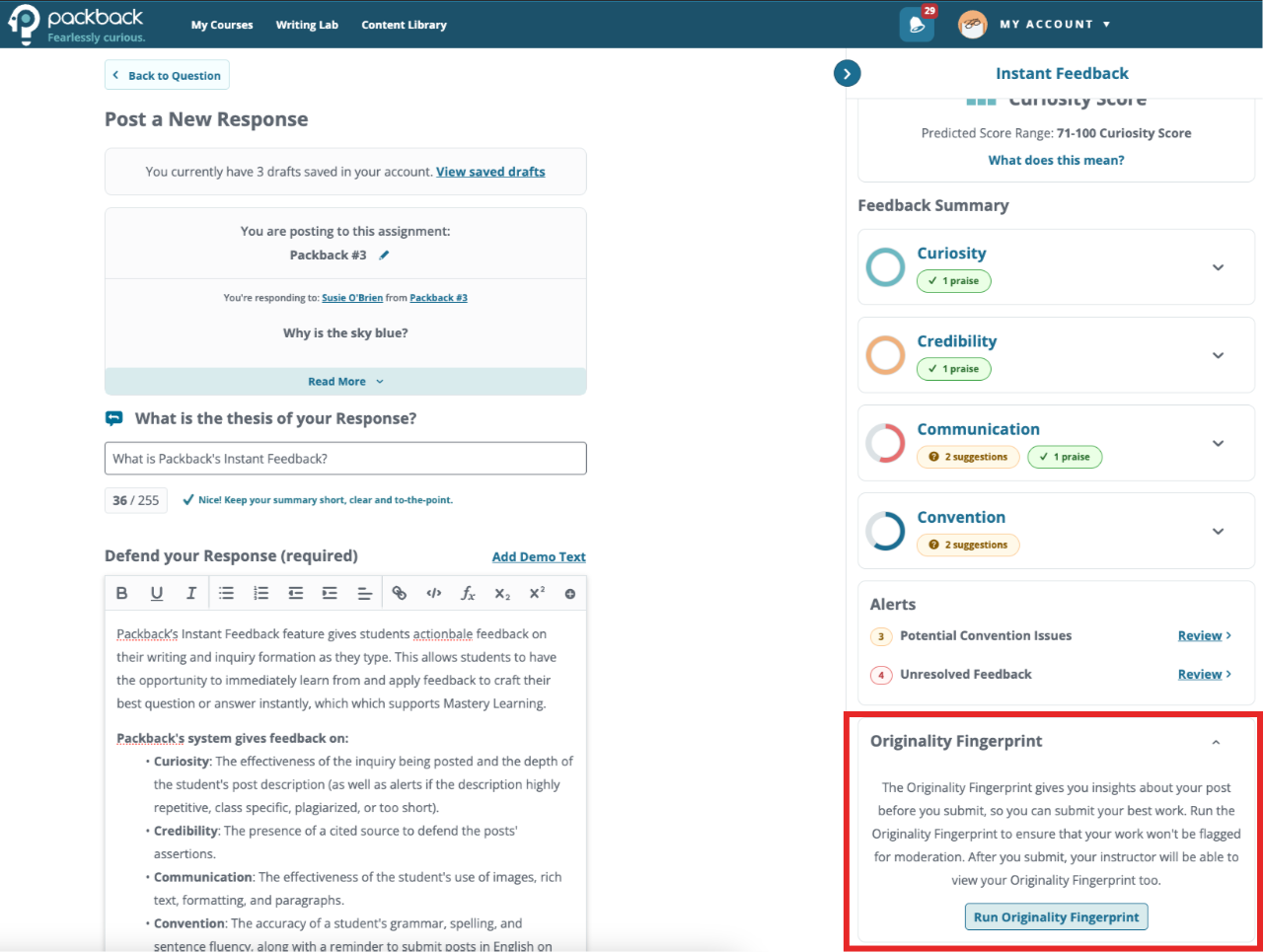Insert a code block
This screenshot has height=952, width=1264.
(433, 593)
